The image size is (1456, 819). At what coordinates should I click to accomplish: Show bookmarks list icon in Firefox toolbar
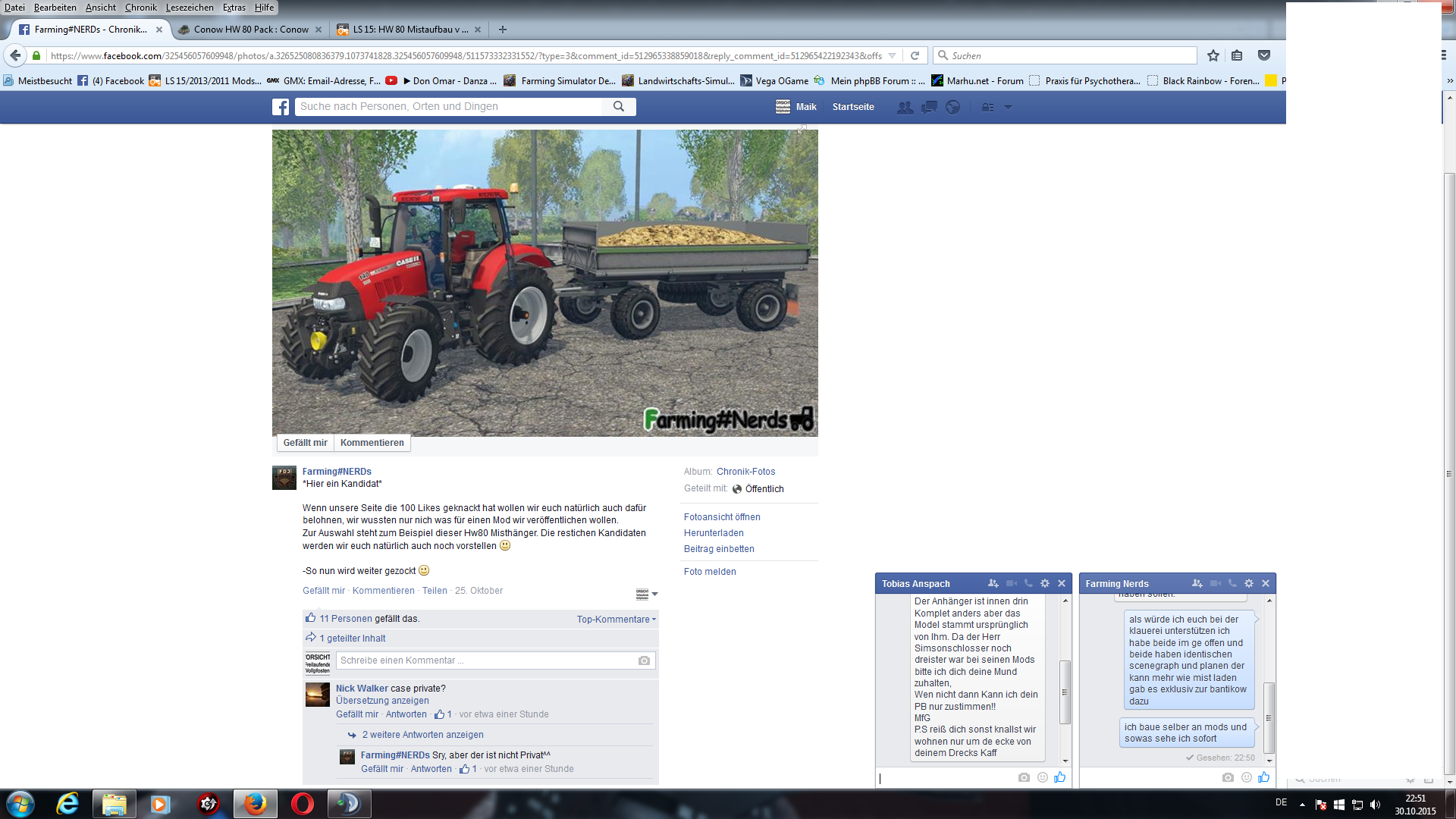(x=1237, y=55)
